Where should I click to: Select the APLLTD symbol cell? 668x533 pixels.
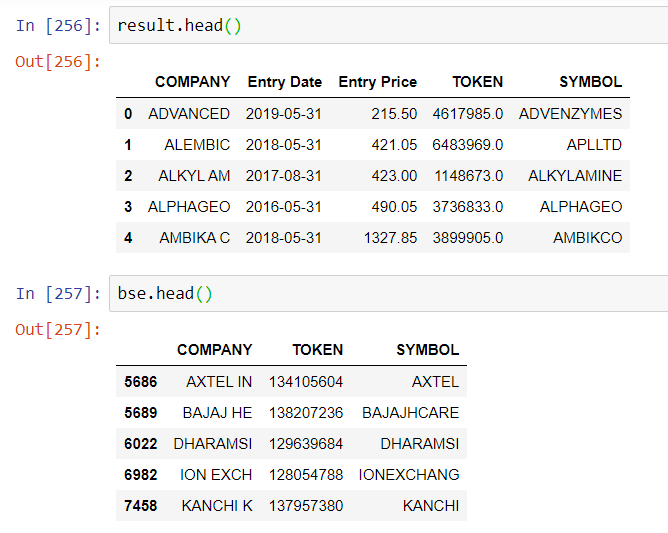[x=594, y=145]
